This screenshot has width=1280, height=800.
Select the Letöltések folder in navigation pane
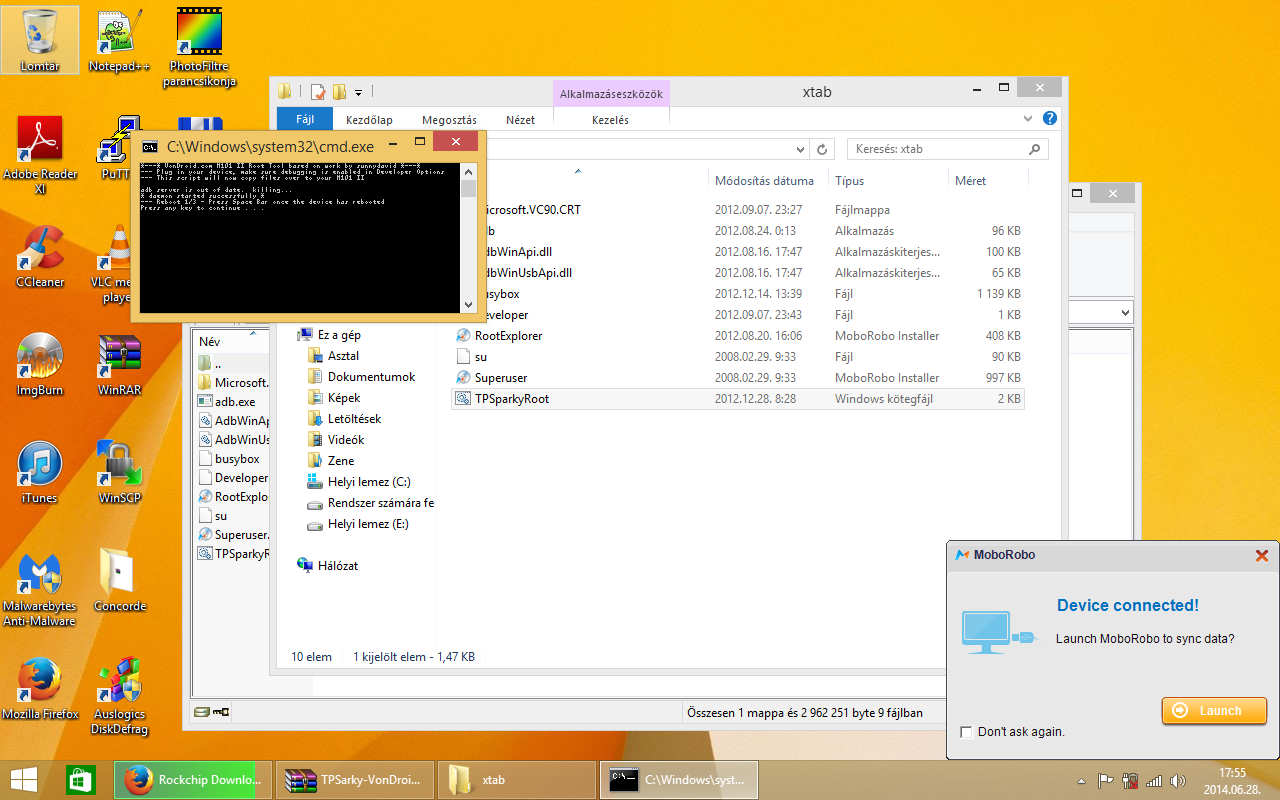[x=354, y=419]
